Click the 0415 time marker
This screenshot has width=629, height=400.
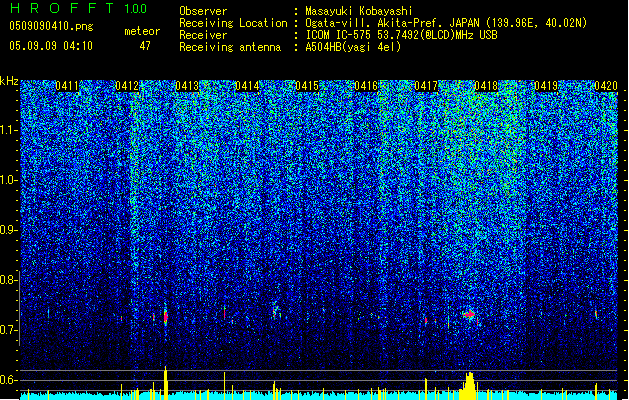(307, 86)
